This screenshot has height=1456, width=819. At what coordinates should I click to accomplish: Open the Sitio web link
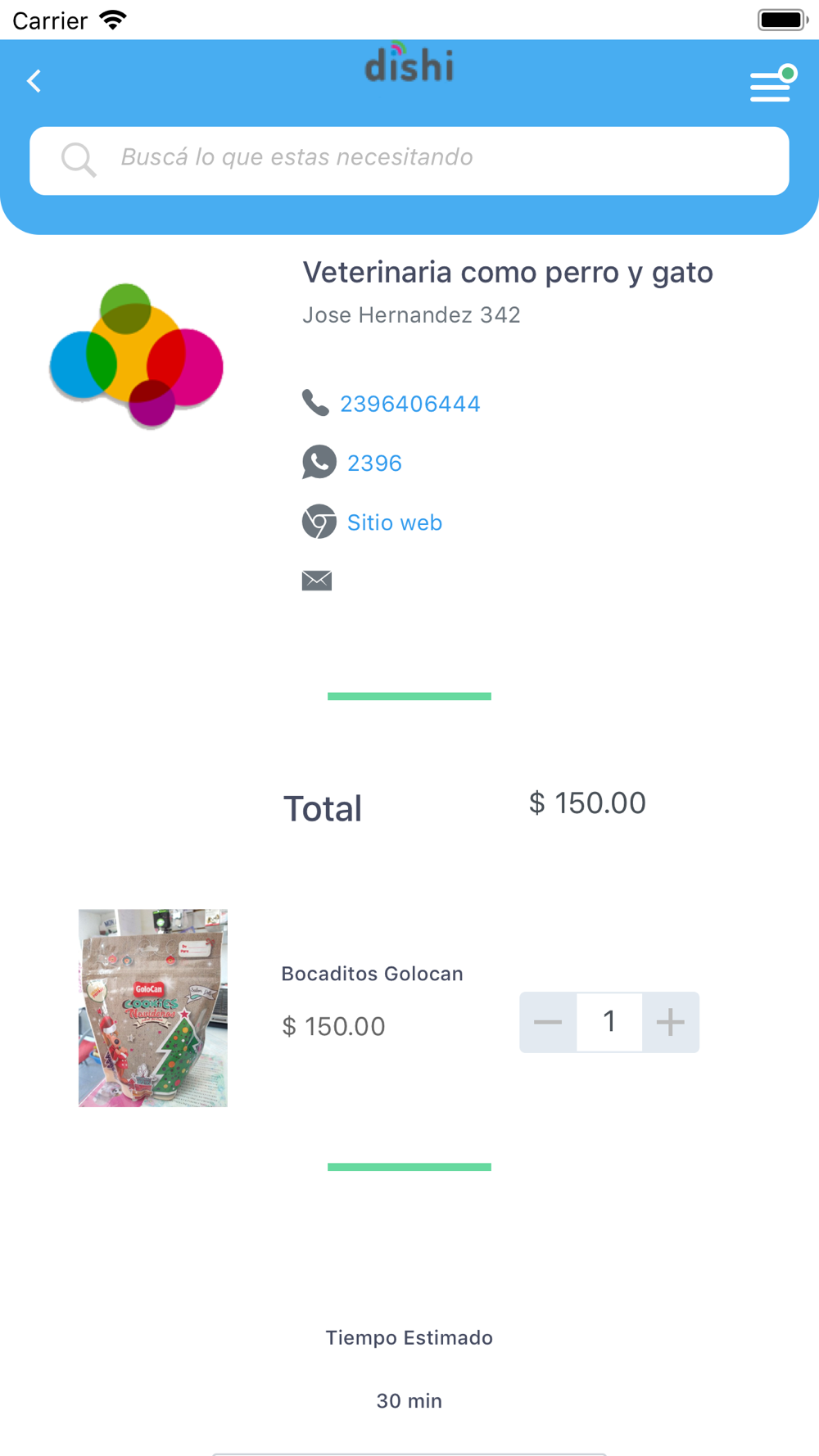(x=395, y=522)
